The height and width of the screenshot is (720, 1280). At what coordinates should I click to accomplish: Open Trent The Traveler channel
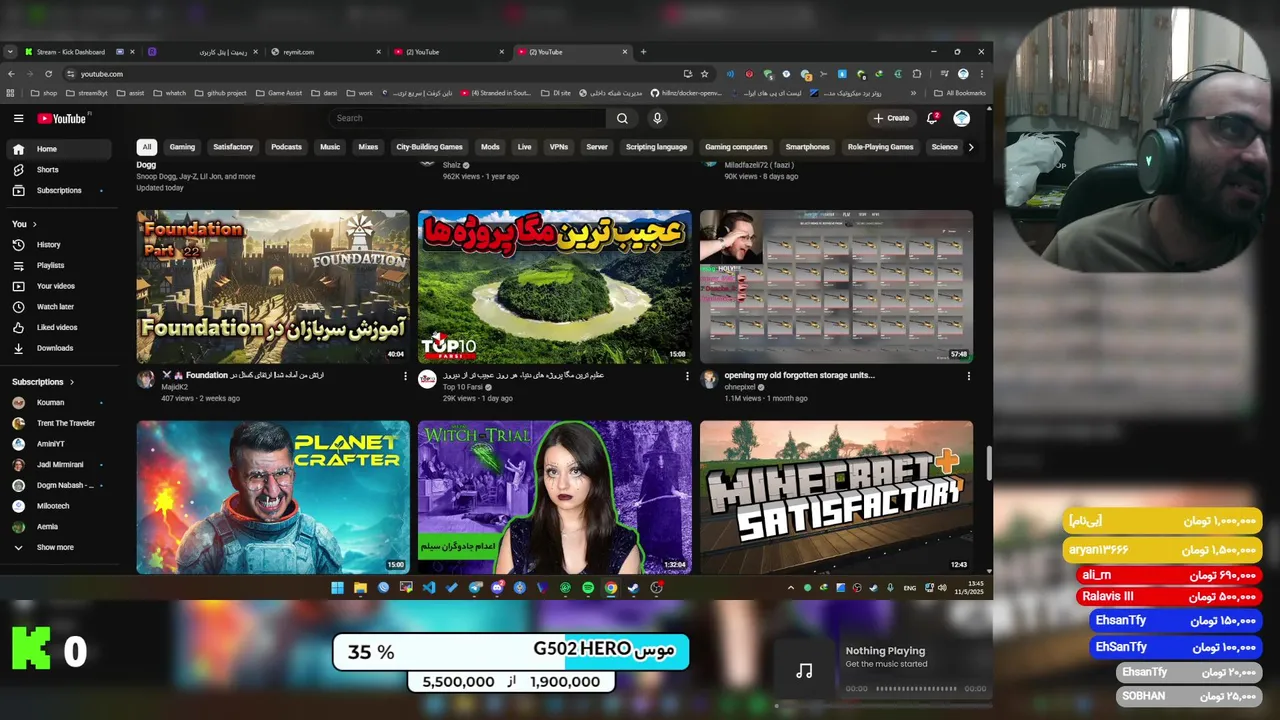pos(58,423)
